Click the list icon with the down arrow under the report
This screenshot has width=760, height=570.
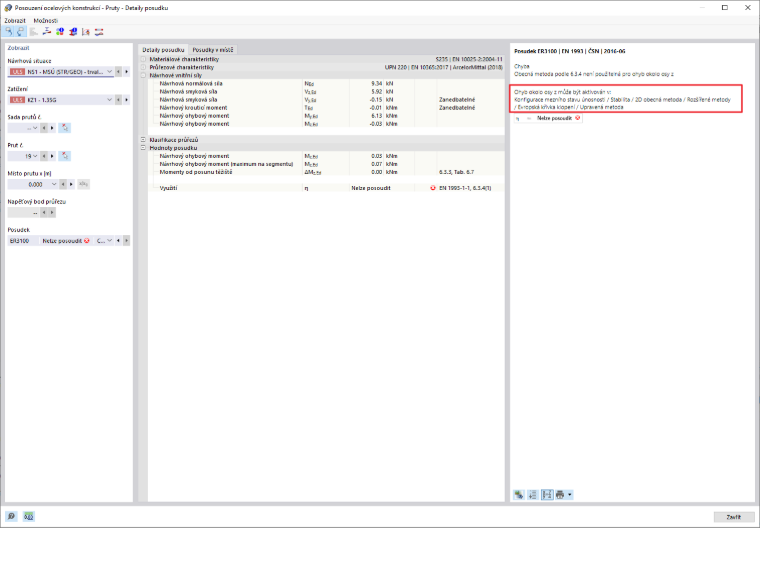pos(533,495)
